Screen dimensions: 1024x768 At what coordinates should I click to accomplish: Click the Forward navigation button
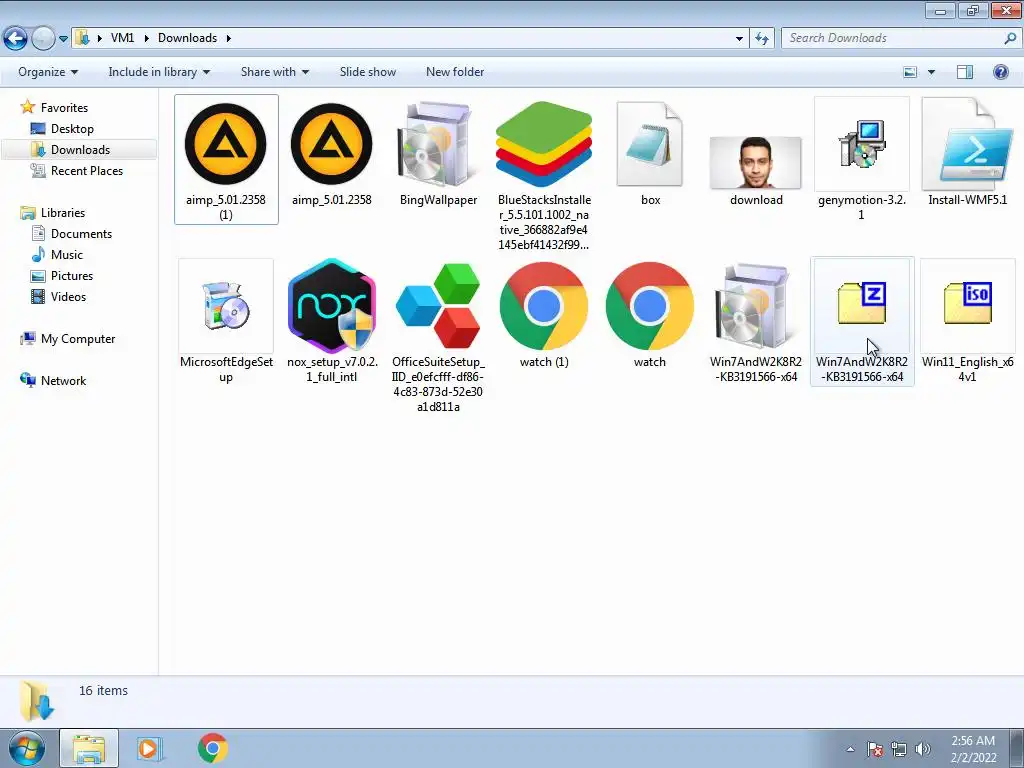point(43,38)
